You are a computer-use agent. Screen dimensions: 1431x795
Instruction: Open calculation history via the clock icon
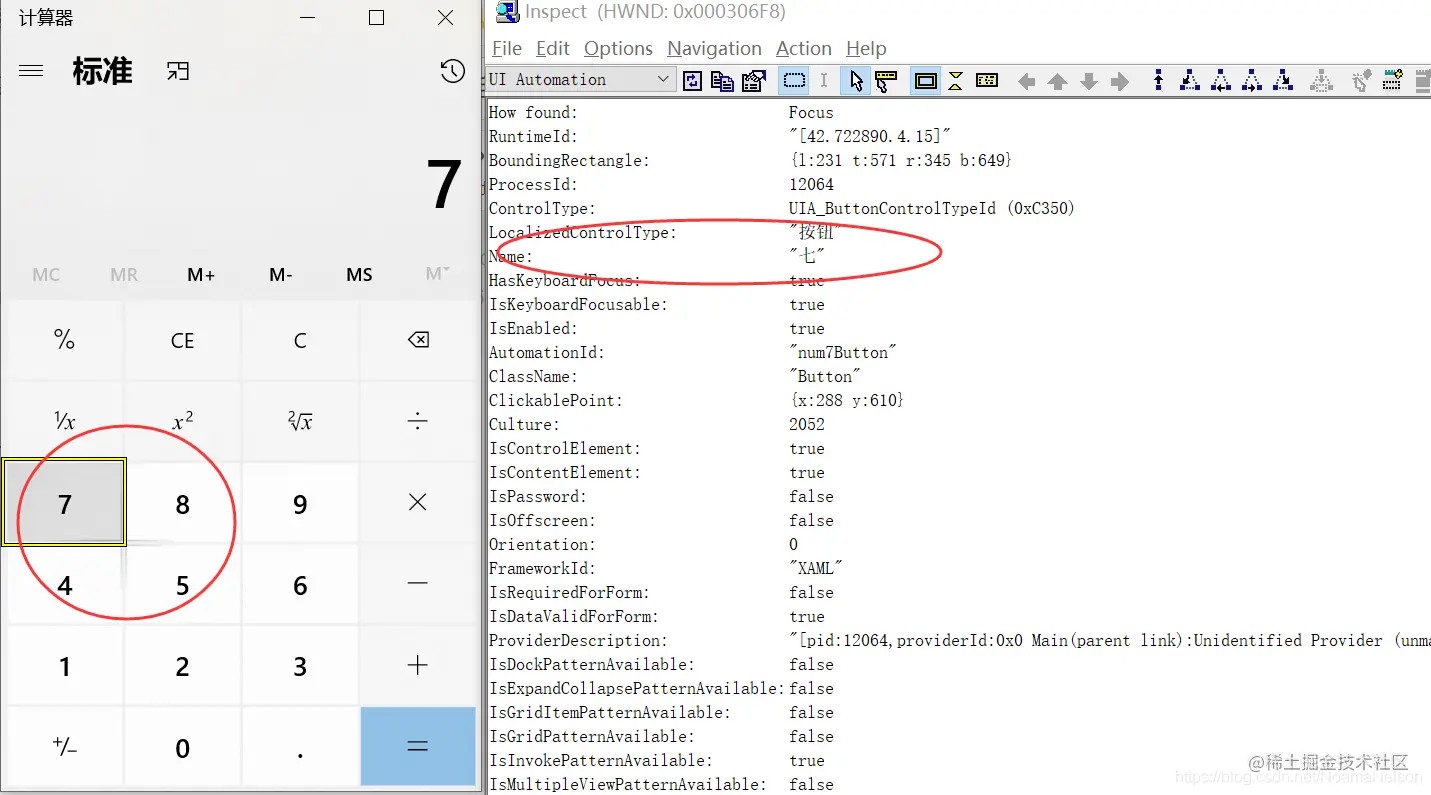point(452,71)
